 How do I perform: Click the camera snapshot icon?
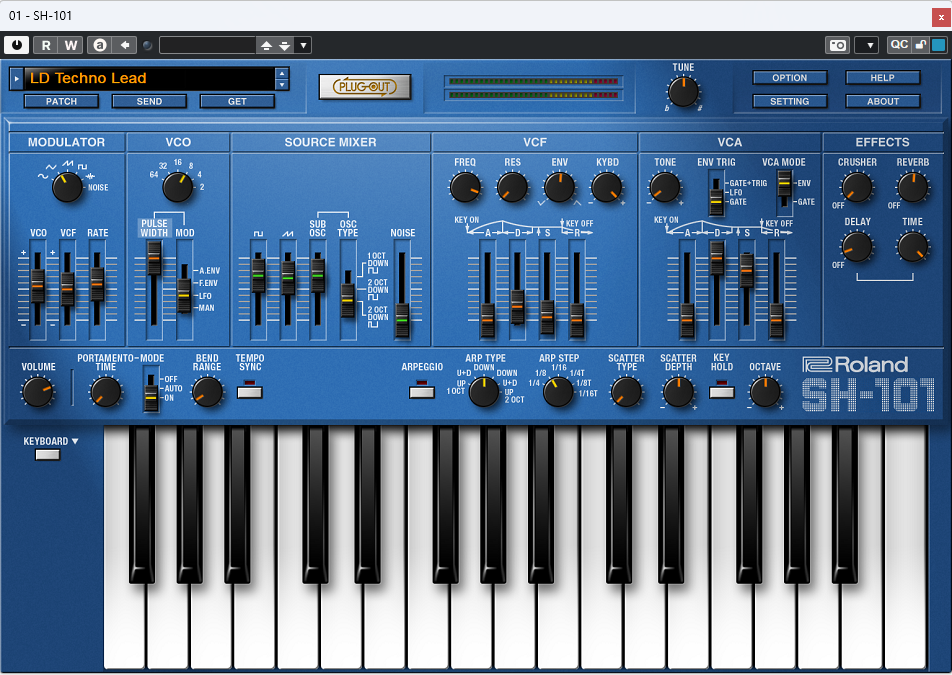click(838, 45)
